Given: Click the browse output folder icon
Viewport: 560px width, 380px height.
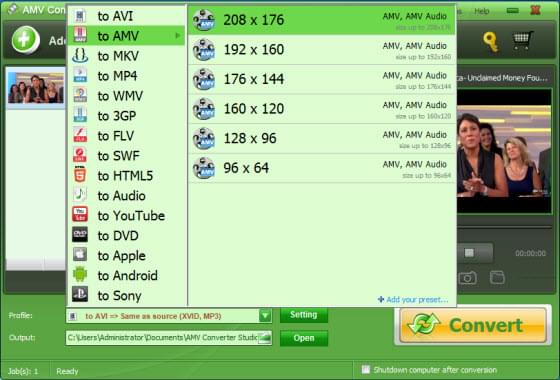Looking at the screenshot, I should pyautogui.click(x=265, y=338).
